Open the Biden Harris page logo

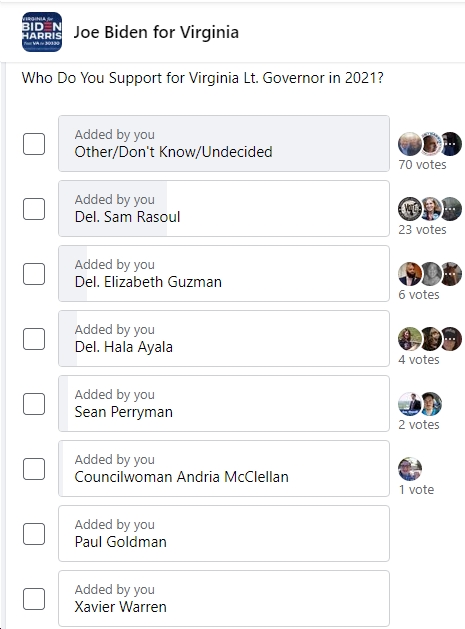point(42,32)
